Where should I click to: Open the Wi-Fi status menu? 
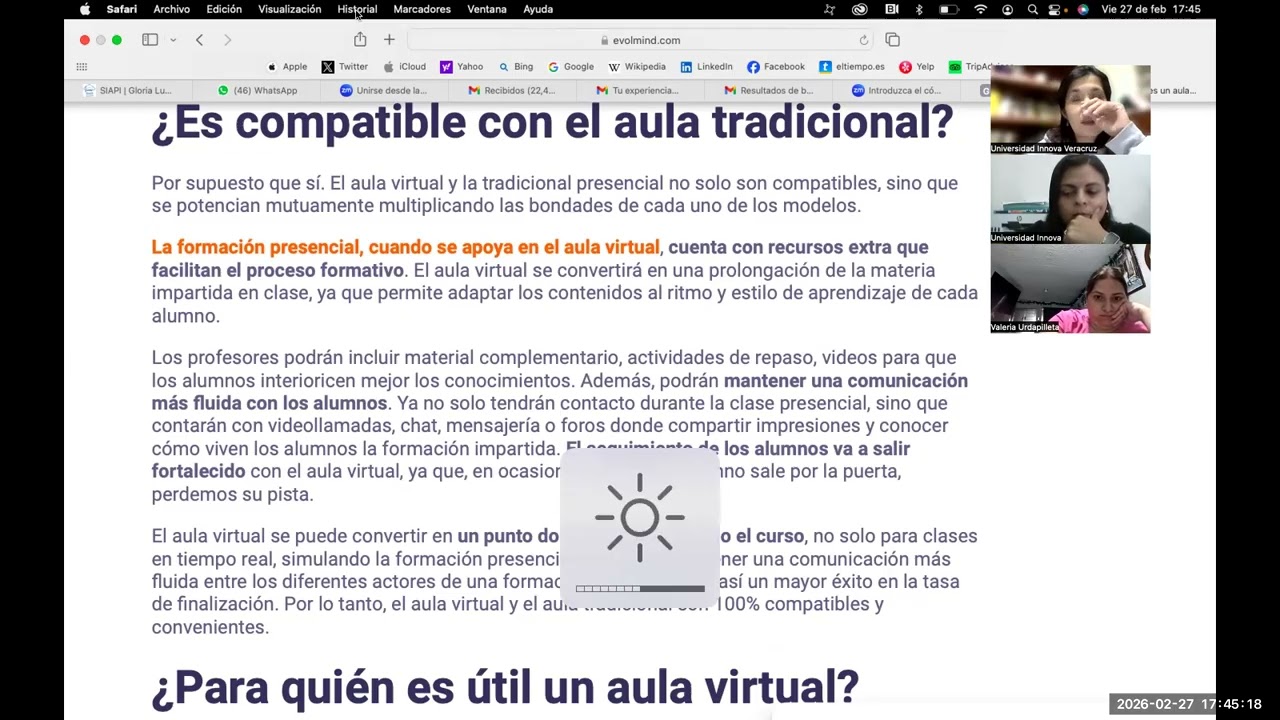tap(981, 9)
